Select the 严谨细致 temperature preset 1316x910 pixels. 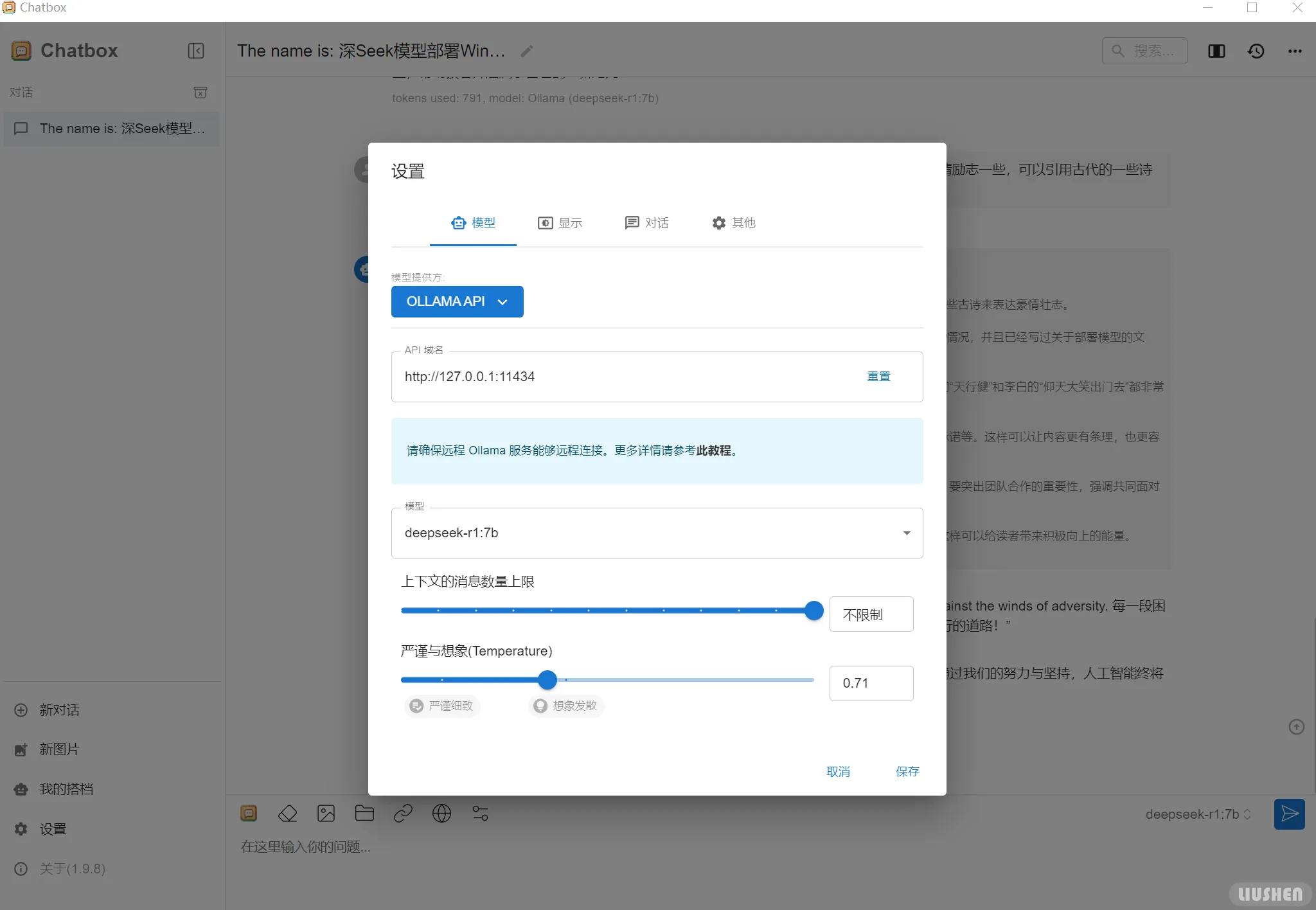pos(441,706)
